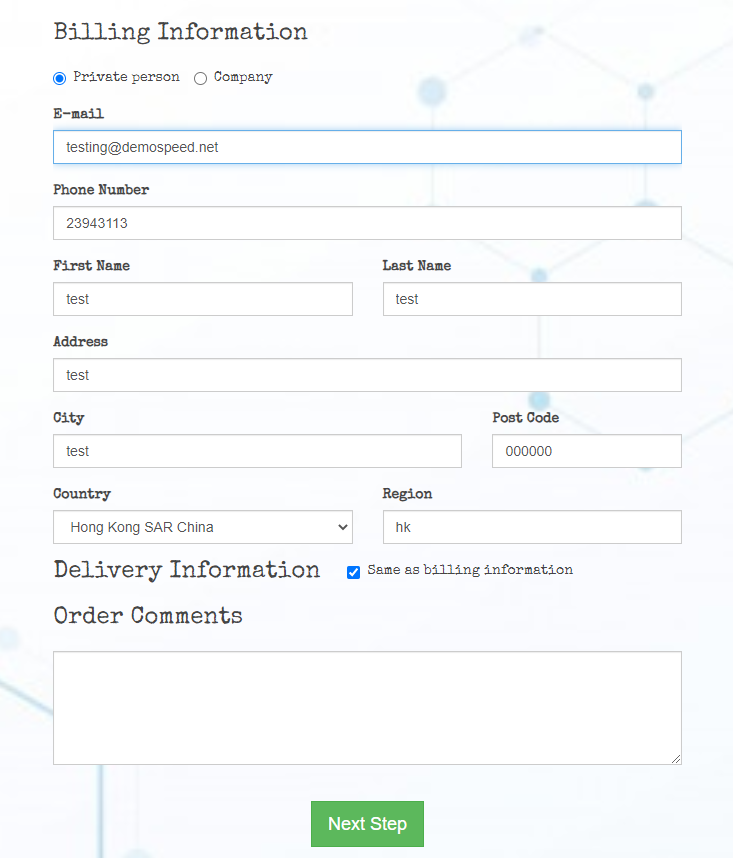
Task: Click the Hong Kong SAR China selection
Action: point(142,527)
